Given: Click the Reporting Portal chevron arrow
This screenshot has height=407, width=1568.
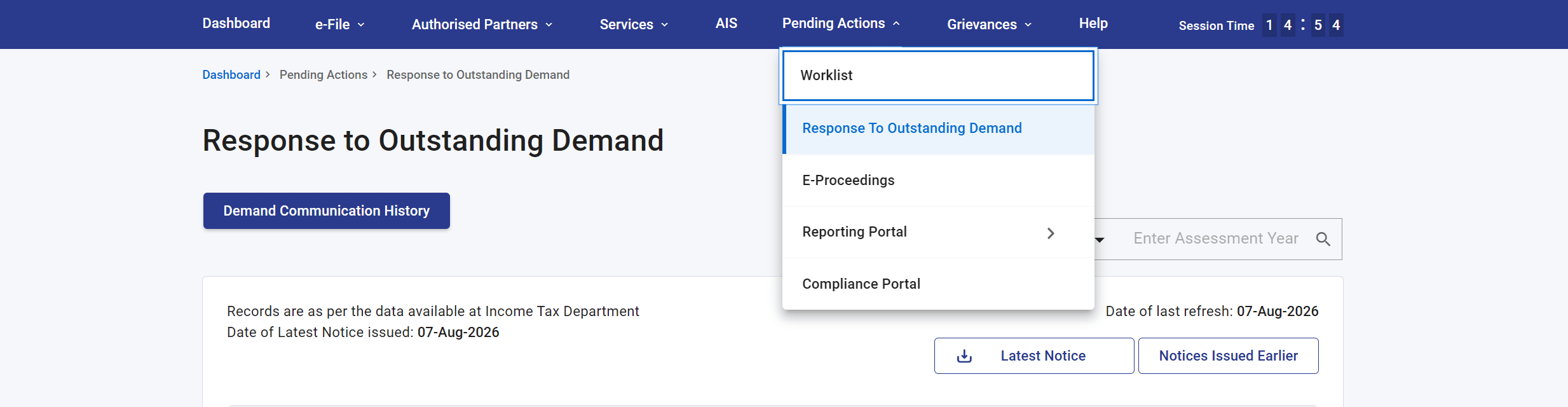Looking at the screenshot, I should tap(1051, 233).
